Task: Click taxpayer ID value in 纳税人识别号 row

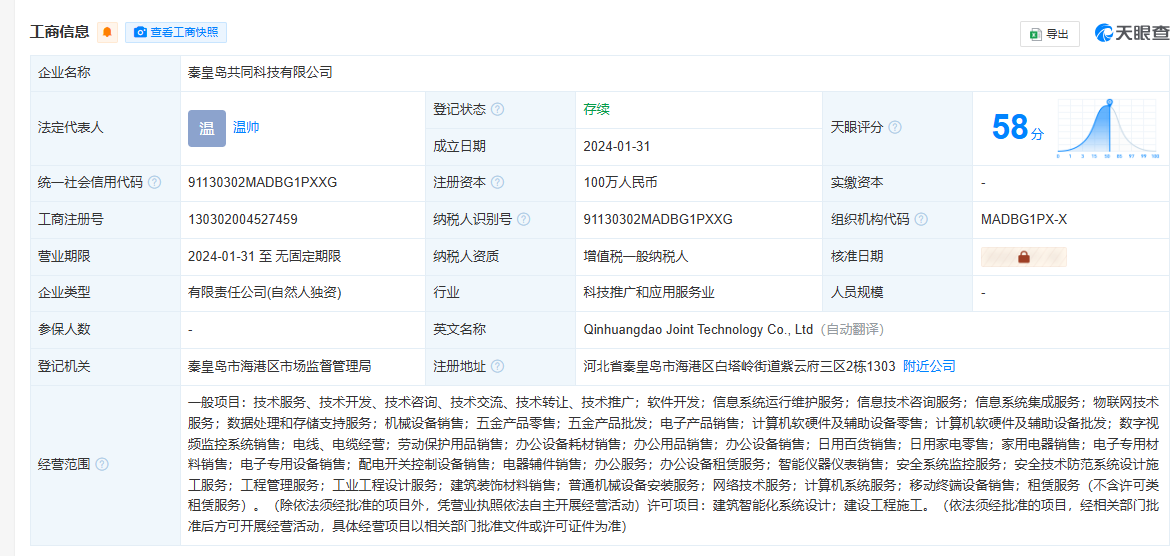Action: pos(658,220)
